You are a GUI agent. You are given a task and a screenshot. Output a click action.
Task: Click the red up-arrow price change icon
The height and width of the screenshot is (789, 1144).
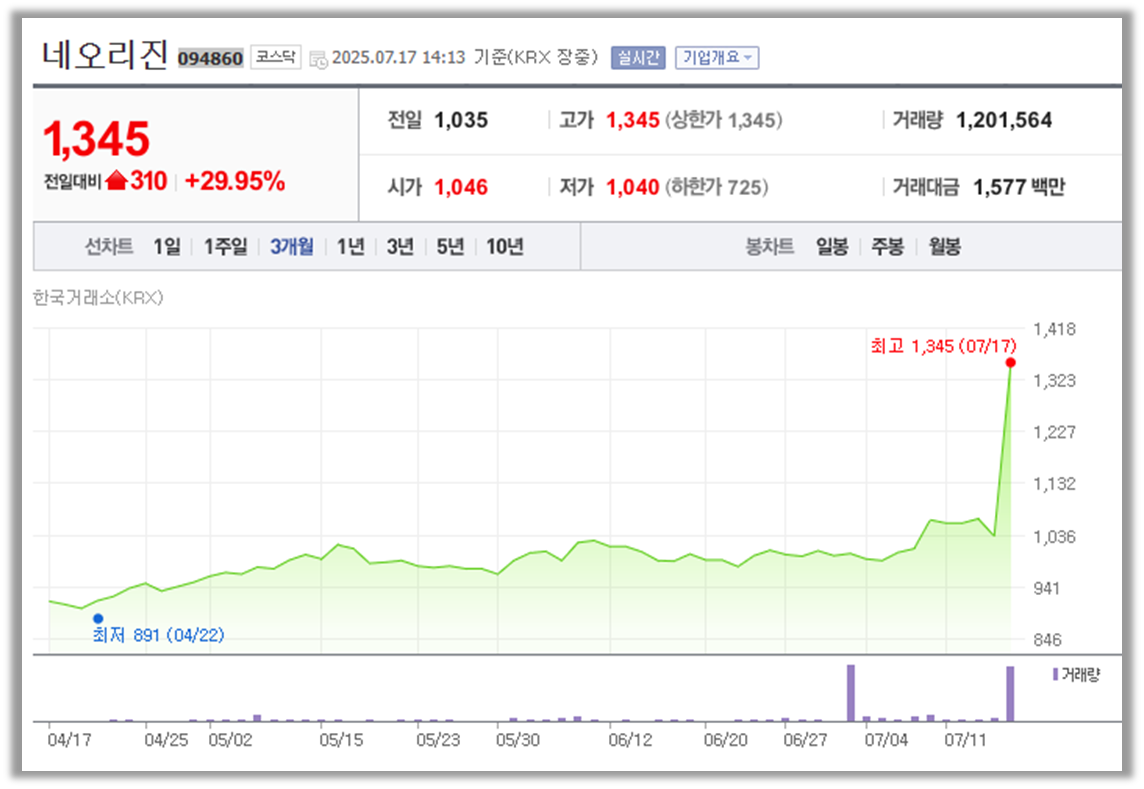coord(116,180)
